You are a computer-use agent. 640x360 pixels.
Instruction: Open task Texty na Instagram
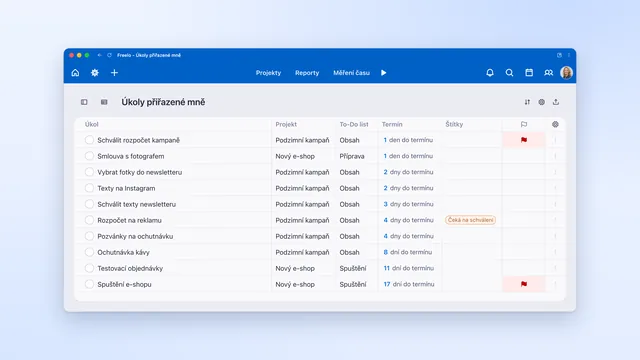tap(126, 188)
